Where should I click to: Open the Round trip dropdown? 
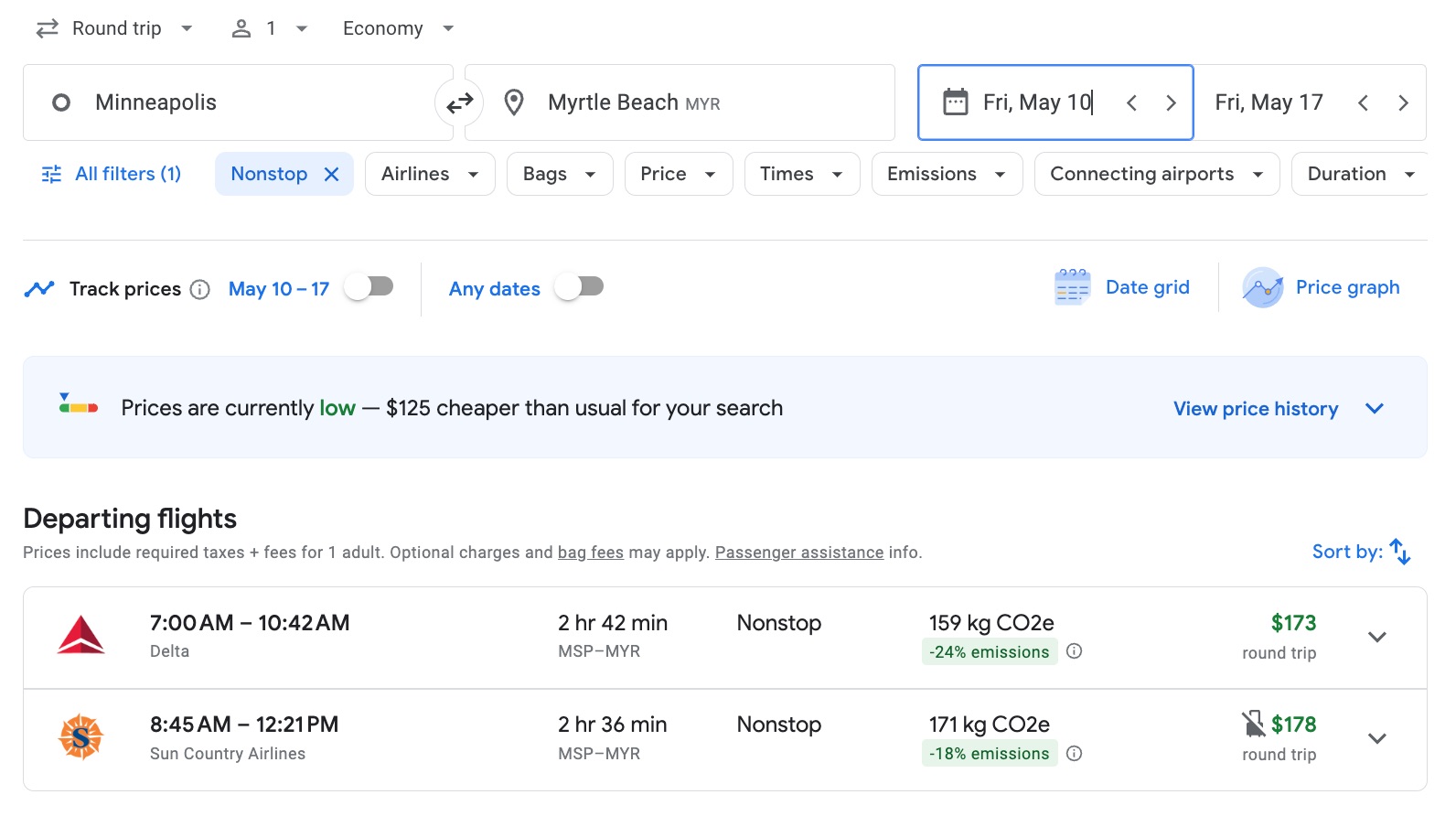(x=114, y=28)
